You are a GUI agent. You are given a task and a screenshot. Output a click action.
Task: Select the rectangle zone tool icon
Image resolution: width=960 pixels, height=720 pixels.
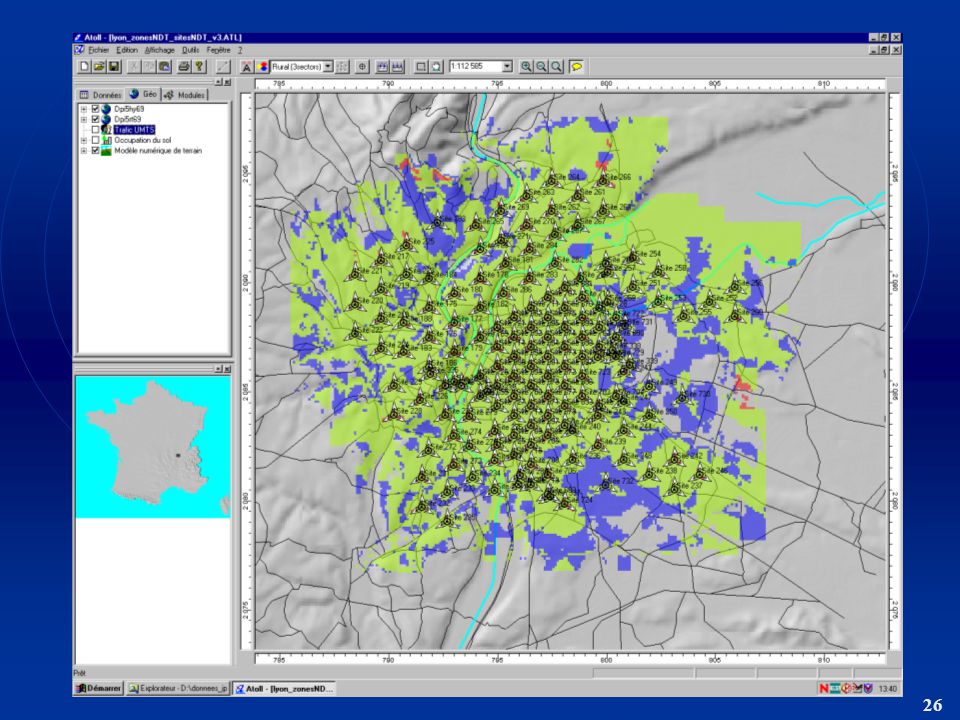[421, 66]
